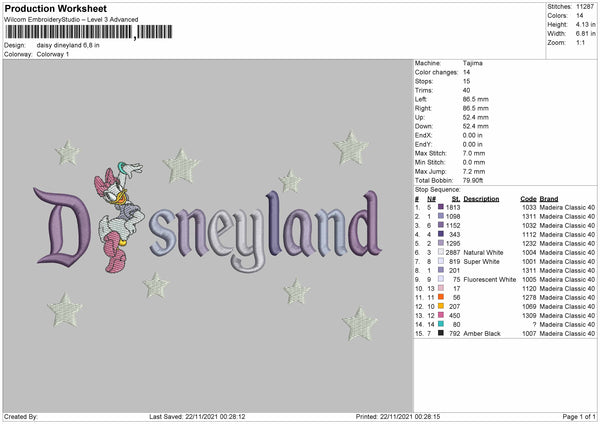The height and width of the screenshot is (424, 600).
Task: Click the "Created By:" footer label
Action: (21, 417)
